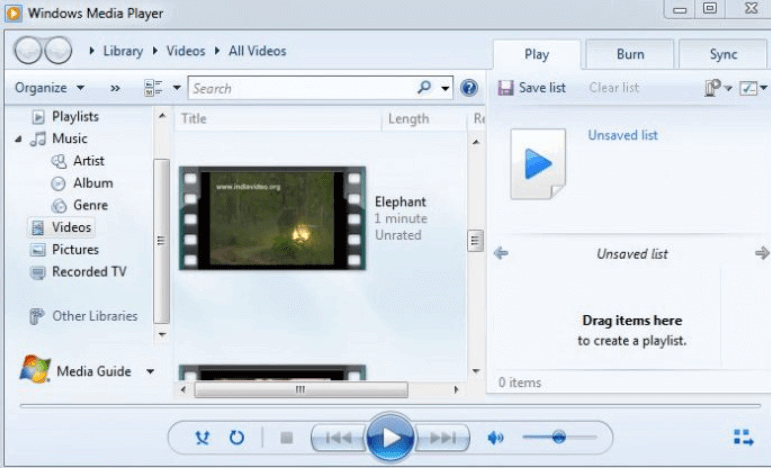
Task: Expand the breadcrumb arrow before Library
Action: [x=91, y=51]
